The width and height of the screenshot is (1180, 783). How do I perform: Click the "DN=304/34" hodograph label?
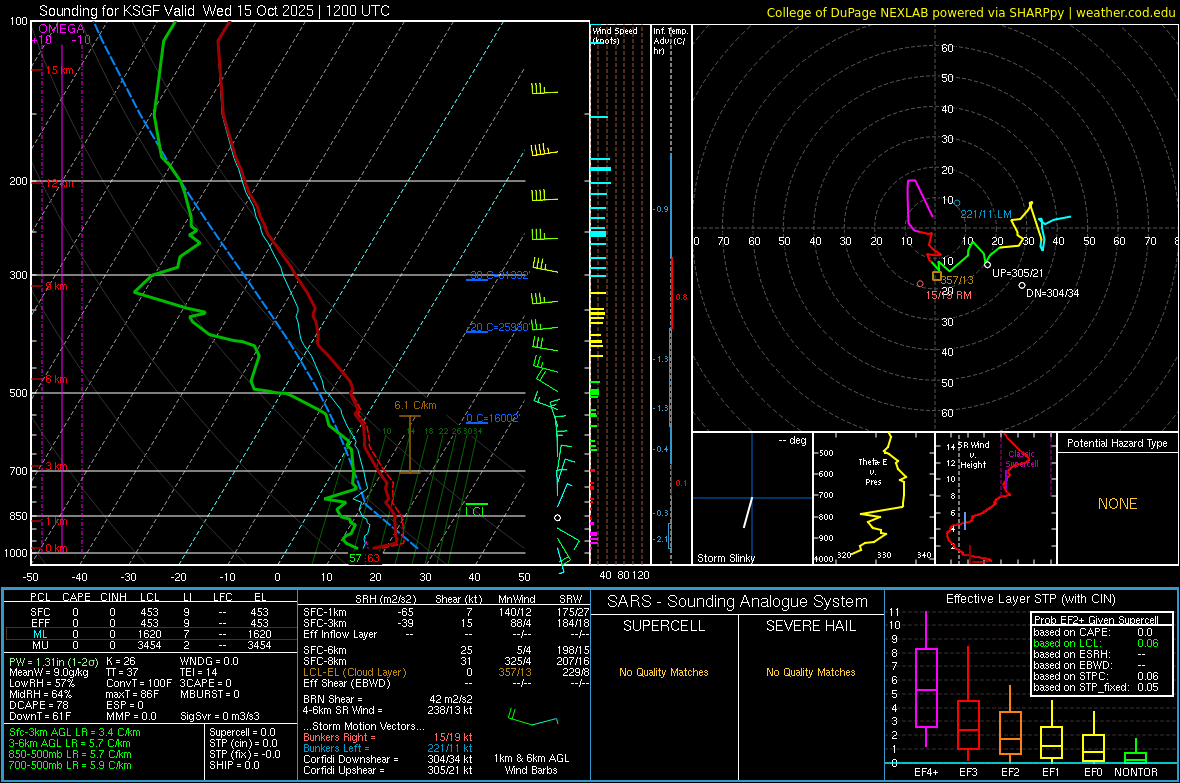[1052, 293]
